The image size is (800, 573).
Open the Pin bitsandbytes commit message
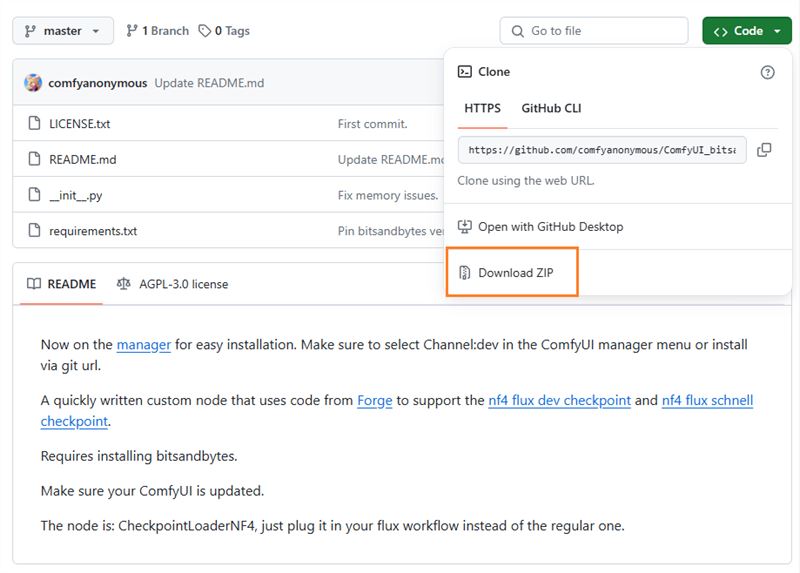tap(391, 231)
